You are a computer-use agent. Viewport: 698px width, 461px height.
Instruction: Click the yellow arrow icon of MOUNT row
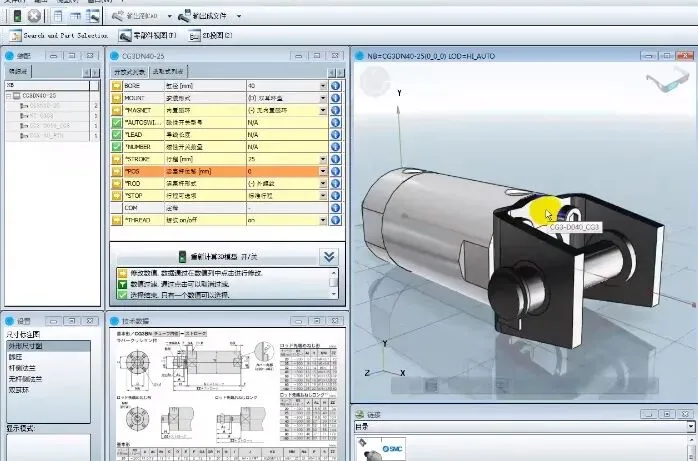[x=117, y=98]
